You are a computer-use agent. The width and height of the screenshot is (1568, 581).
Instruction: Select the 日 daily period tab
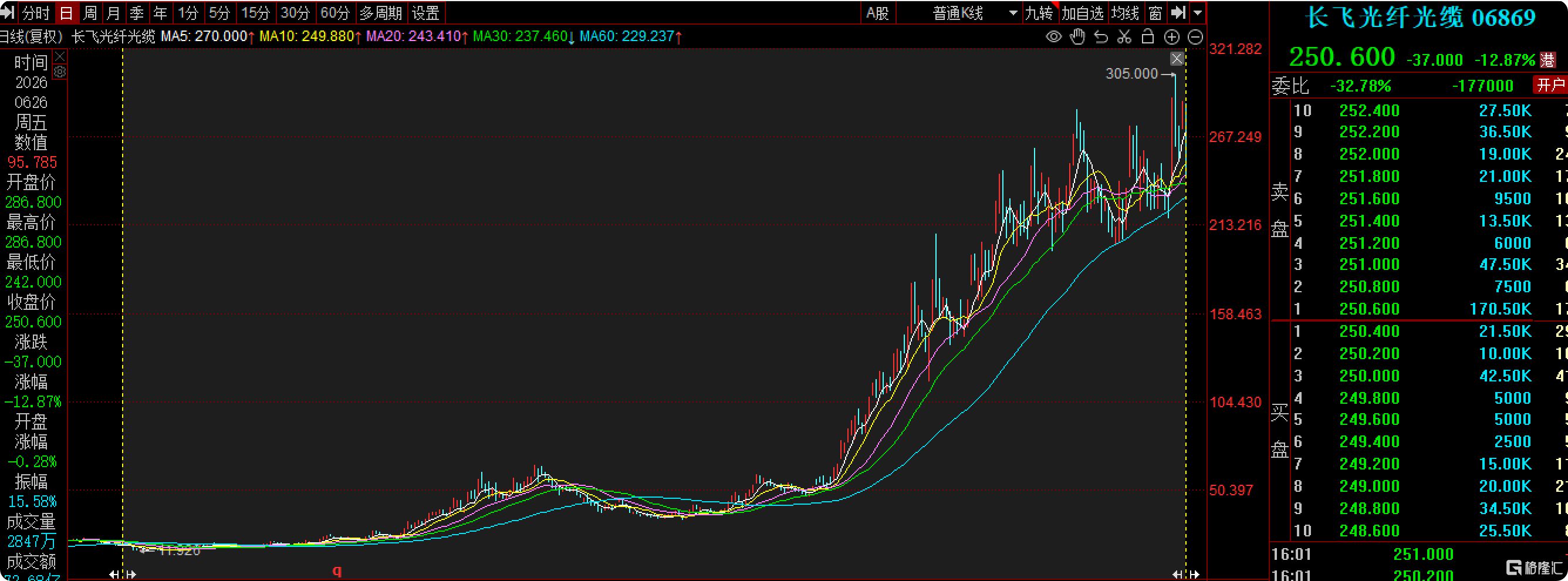point(66,13)
